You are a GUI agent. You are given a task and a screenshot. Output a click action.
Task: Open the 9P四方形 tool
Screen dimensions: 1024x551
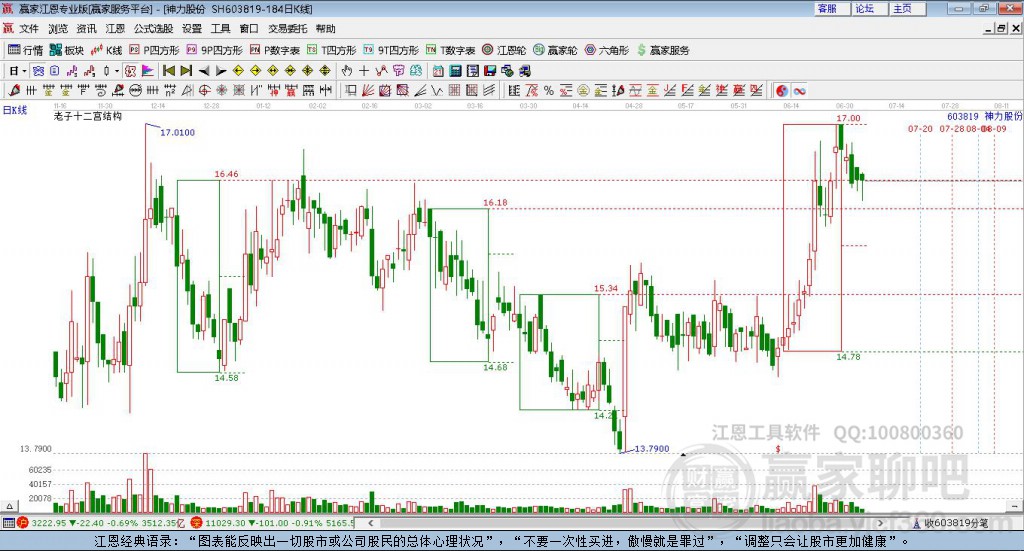[x=214, y=50]
